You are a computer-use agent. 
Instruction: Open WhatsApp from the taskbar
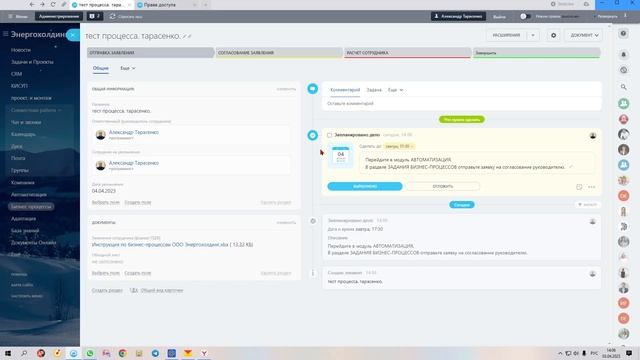pos(90,353)
